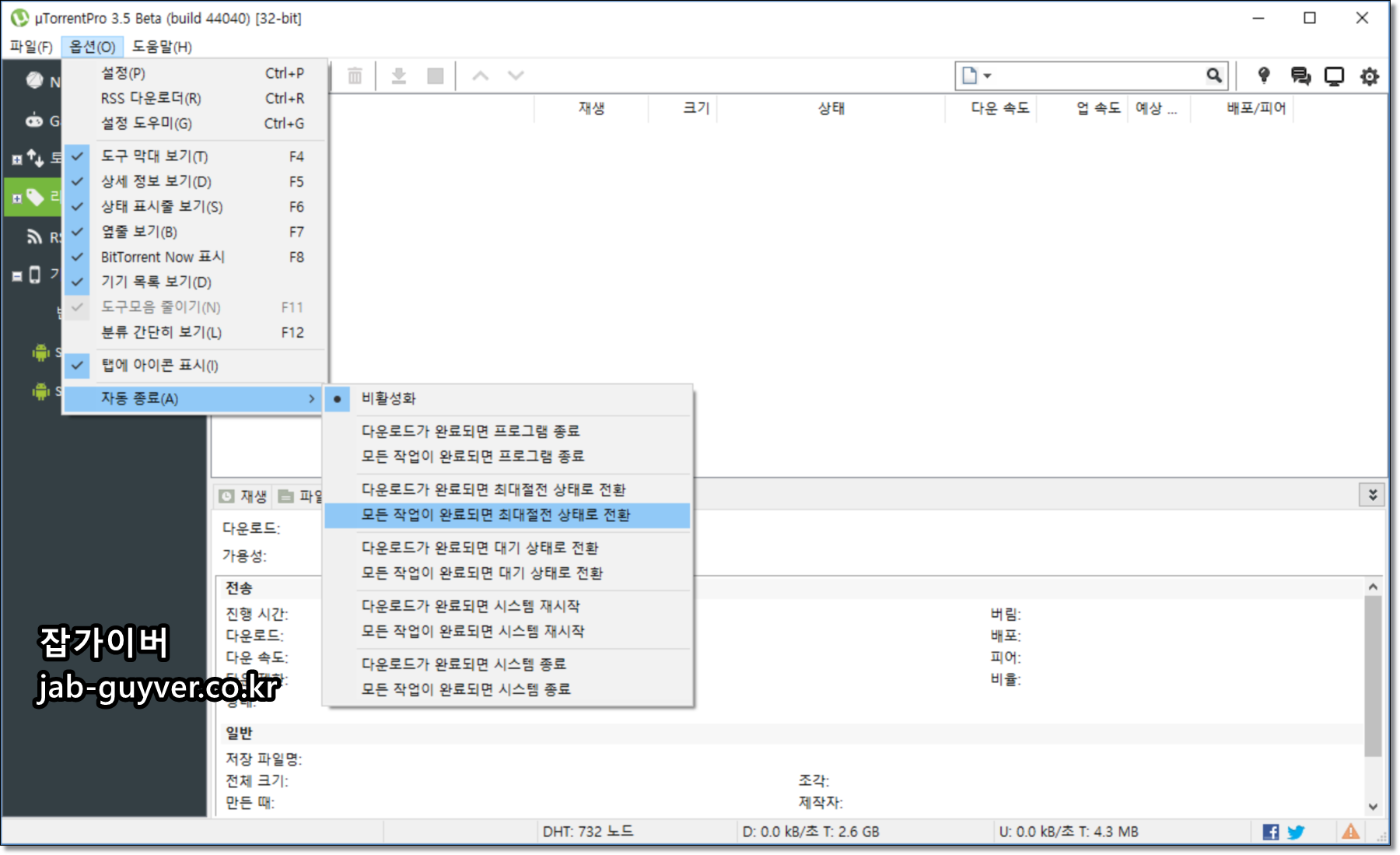The width and height of the screenshot is (1400, 855).
Task: Toggle BitTorrent Now 표시 check item
Action: pos(194,257)
